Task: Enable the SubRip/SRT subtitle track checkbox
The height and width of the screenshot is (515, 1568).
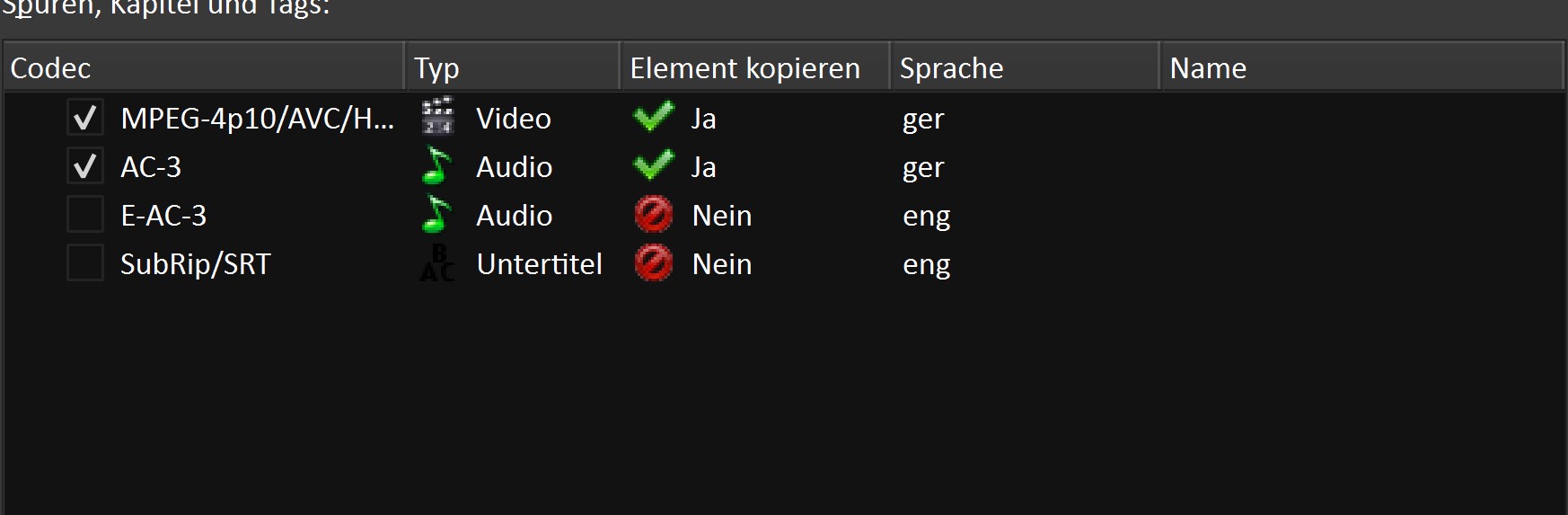Action: (85, 263)
